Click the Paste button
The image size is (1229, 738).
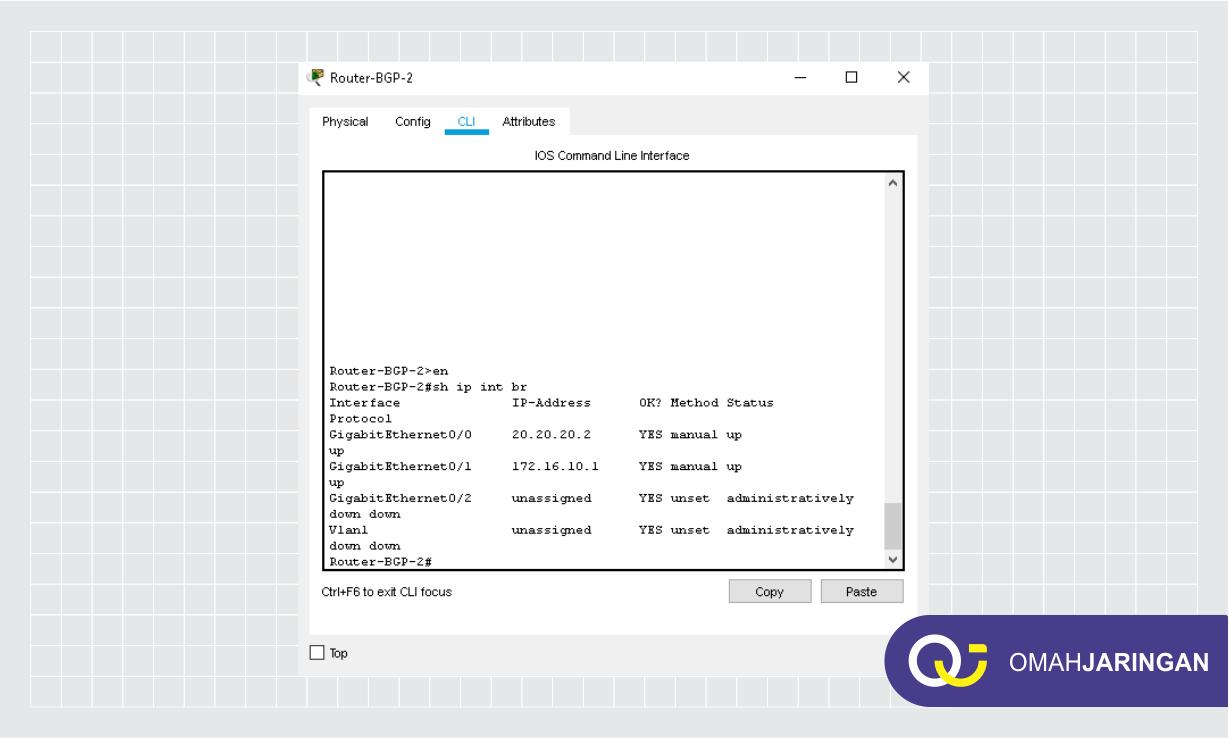pyautogui.click(x=861, y=591)
